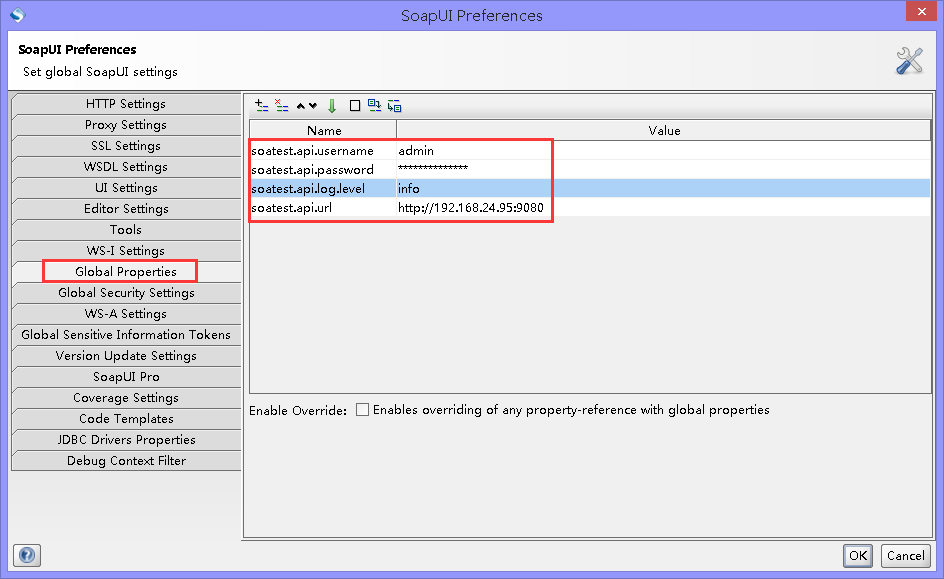Clear property values with square icon
This screenshot has height=579, width=944.
tap(355, 106)
